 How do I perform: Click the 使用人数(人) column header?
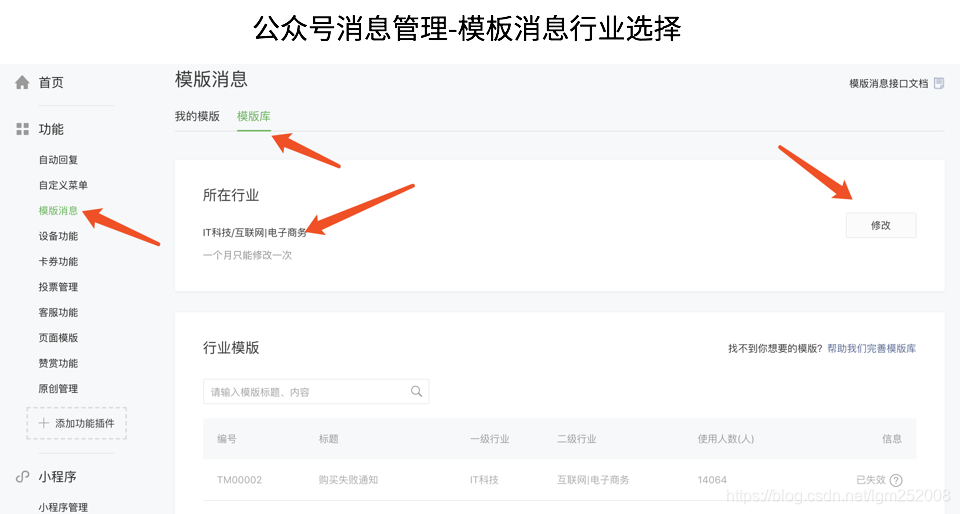(726, 439)
